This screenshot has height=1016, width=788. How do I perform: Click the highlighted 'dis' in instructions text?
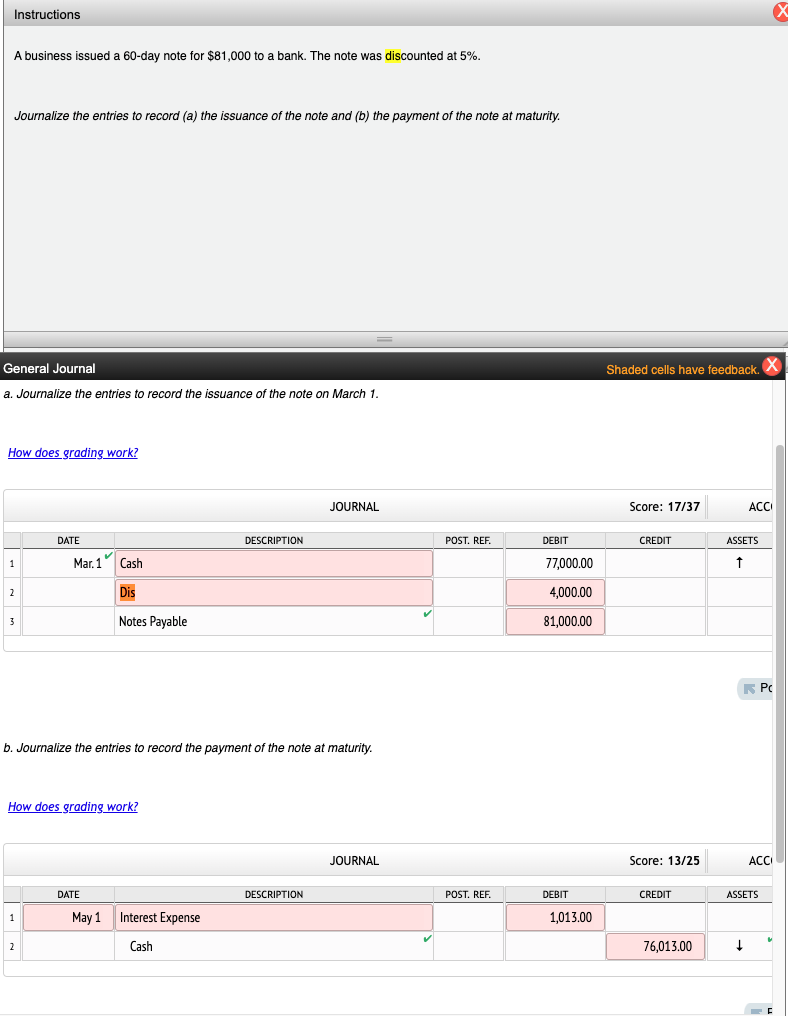pyautogui.click(x=393, y=56)
